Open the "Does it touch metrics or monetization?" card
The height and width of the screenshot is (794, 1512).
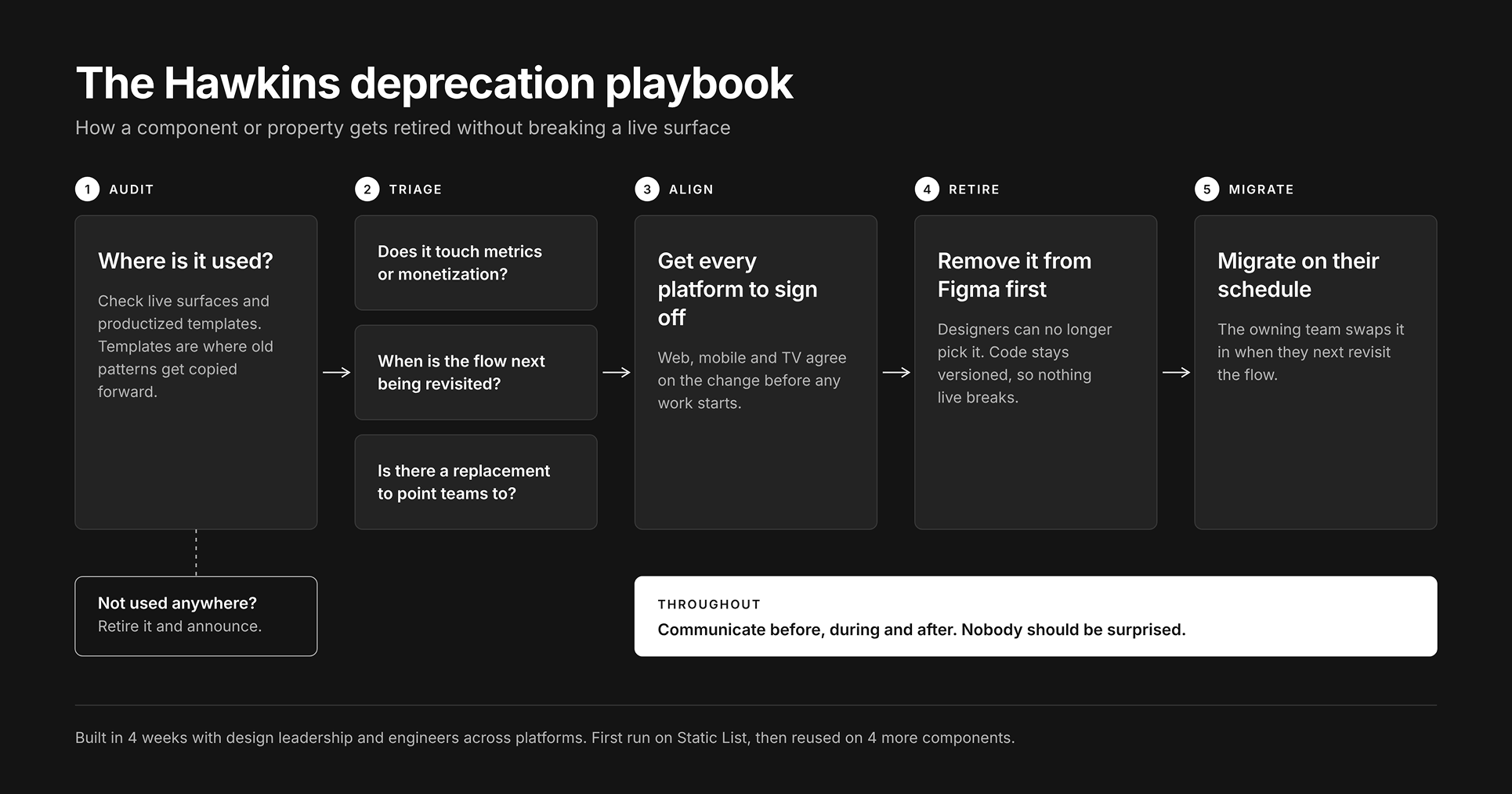[476, 263]
